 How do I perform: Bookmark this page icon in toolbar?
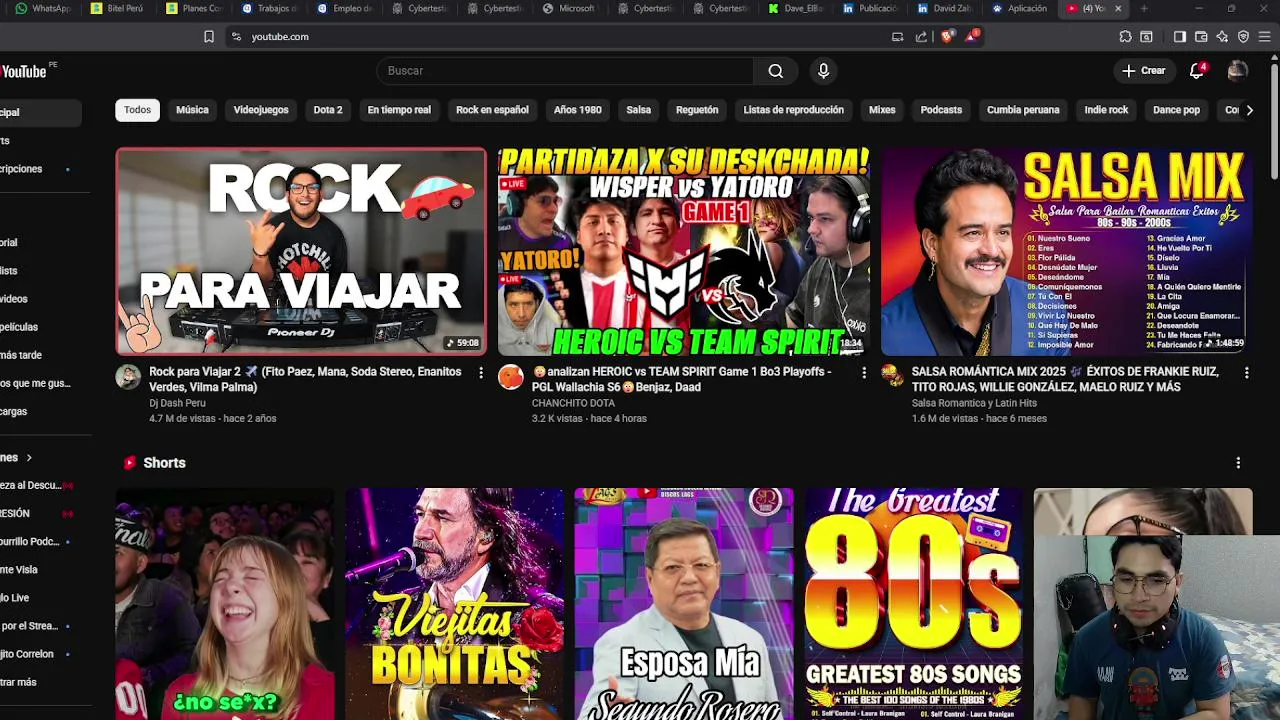point(208,37)
